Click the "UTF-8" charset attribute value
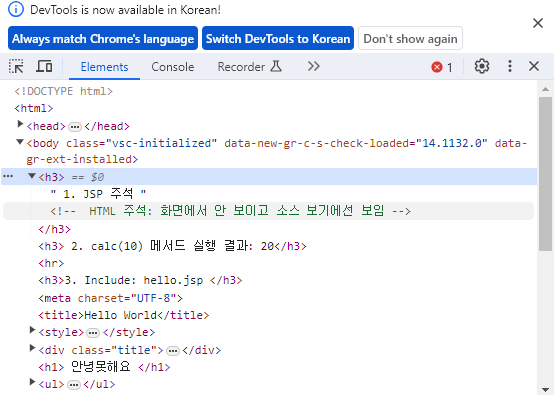554x395 pixels. 153,298
